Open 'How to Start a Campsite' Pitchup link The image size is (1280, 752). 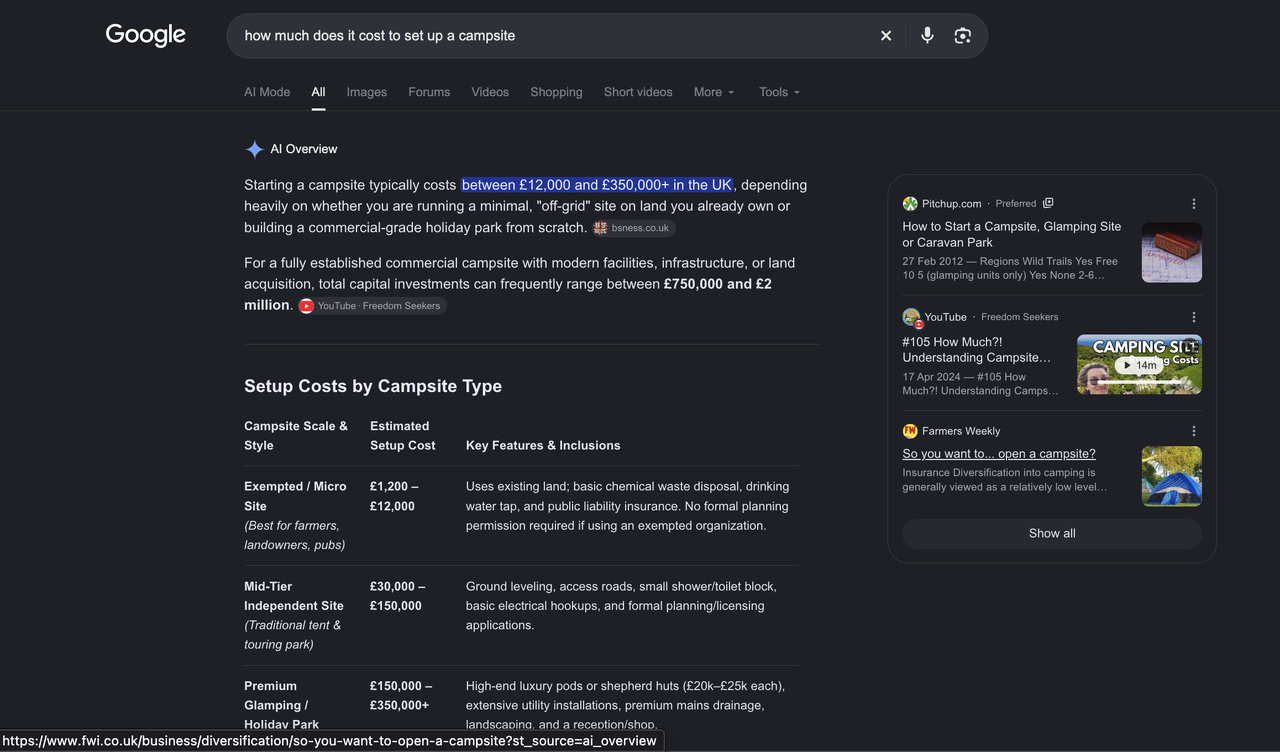[1012, 234]
